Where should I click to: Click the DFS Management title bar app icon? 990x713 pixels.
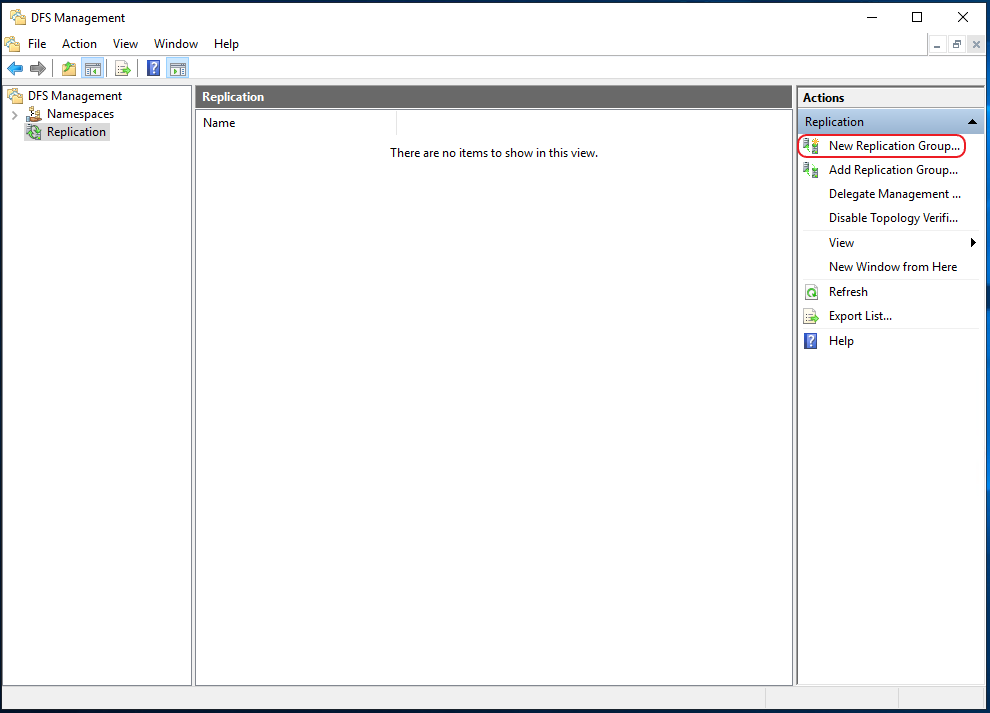[x=18, y=17]
